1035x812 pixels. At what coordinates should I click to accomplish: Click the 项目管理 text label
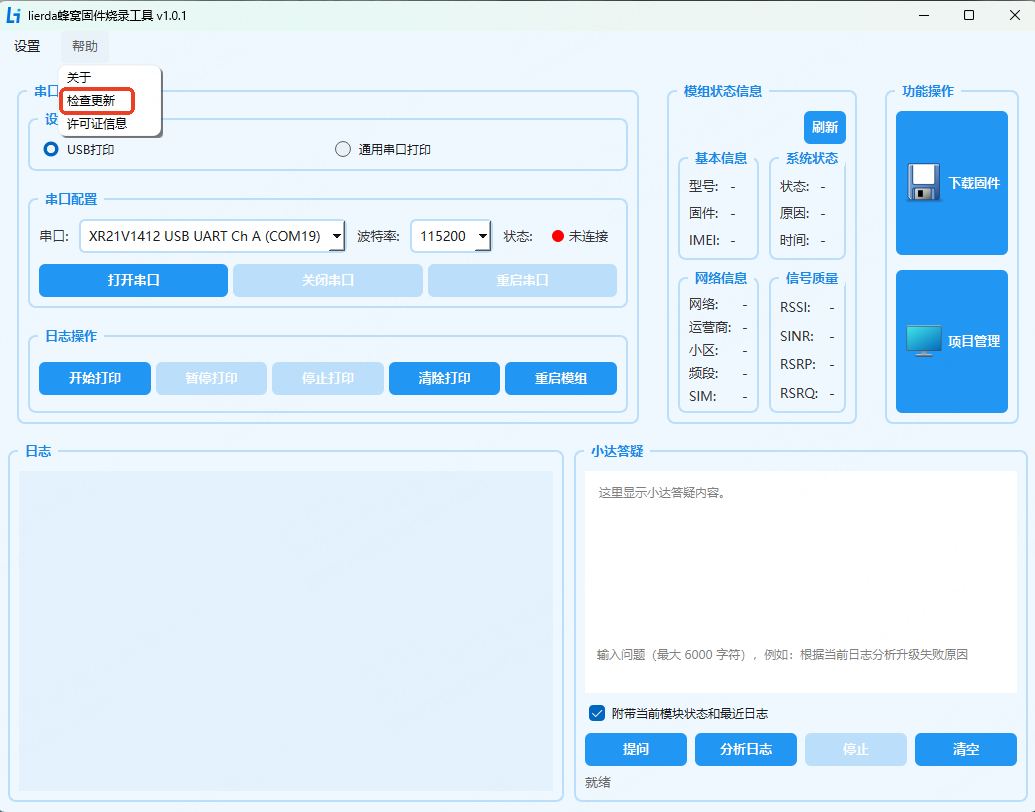pos(974,341)
